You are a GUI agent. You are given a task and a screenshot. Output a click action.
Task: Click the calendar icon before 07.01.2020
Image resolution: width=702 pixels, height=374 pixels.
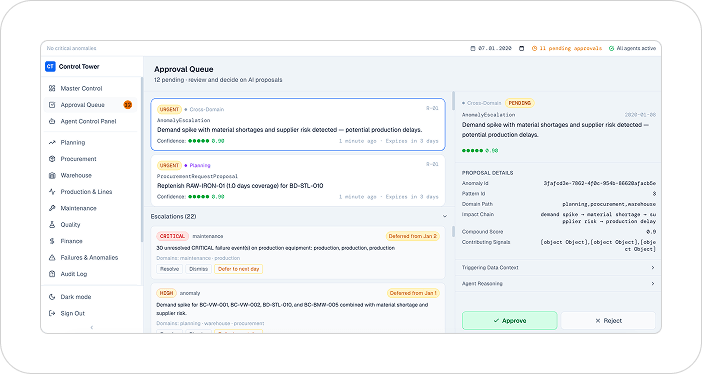pos(473,48)
